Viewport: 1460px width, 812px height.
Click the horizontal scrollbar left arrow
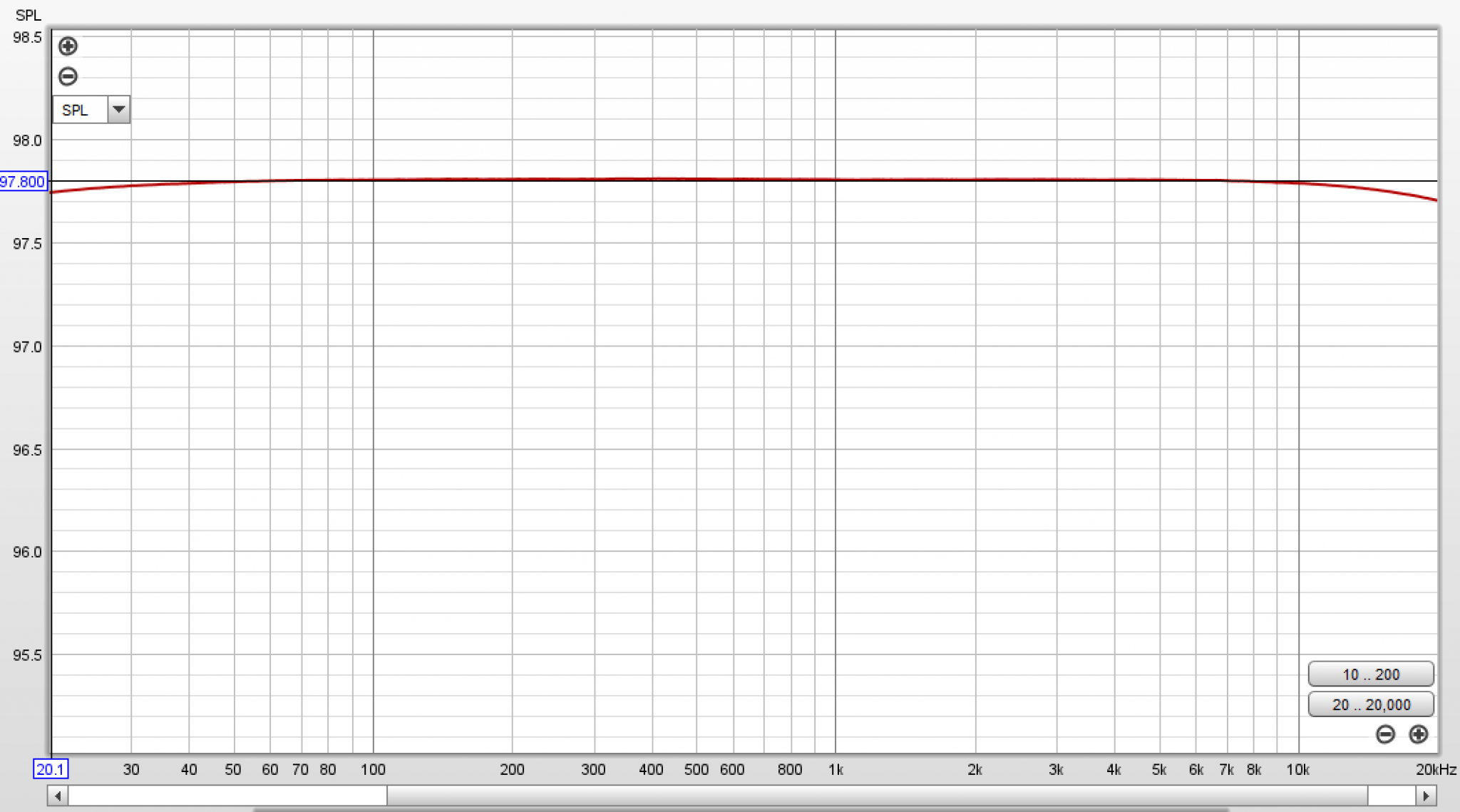[58, 796]
